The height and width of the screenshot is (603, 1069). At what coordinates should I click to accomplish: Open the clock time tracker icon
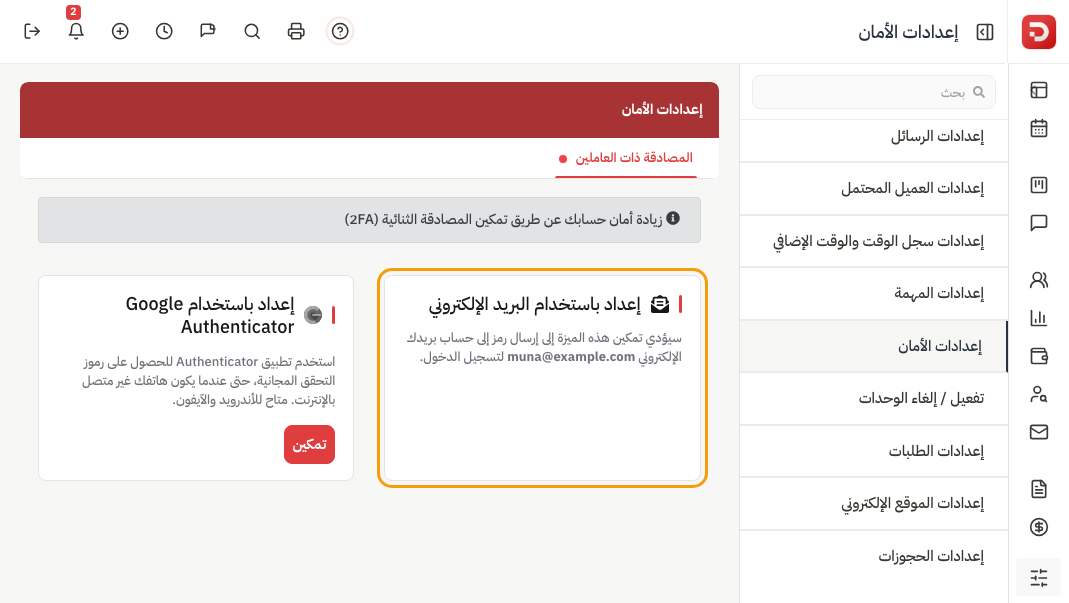click(164, 31)
